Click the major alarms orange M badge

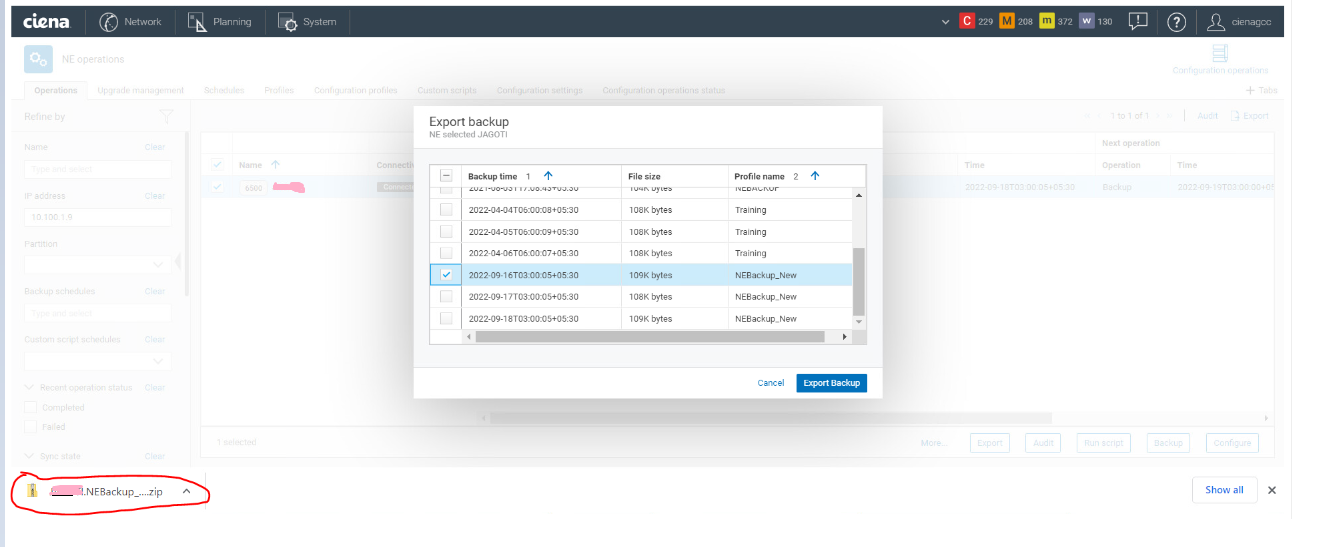[x=1007, y=21]
